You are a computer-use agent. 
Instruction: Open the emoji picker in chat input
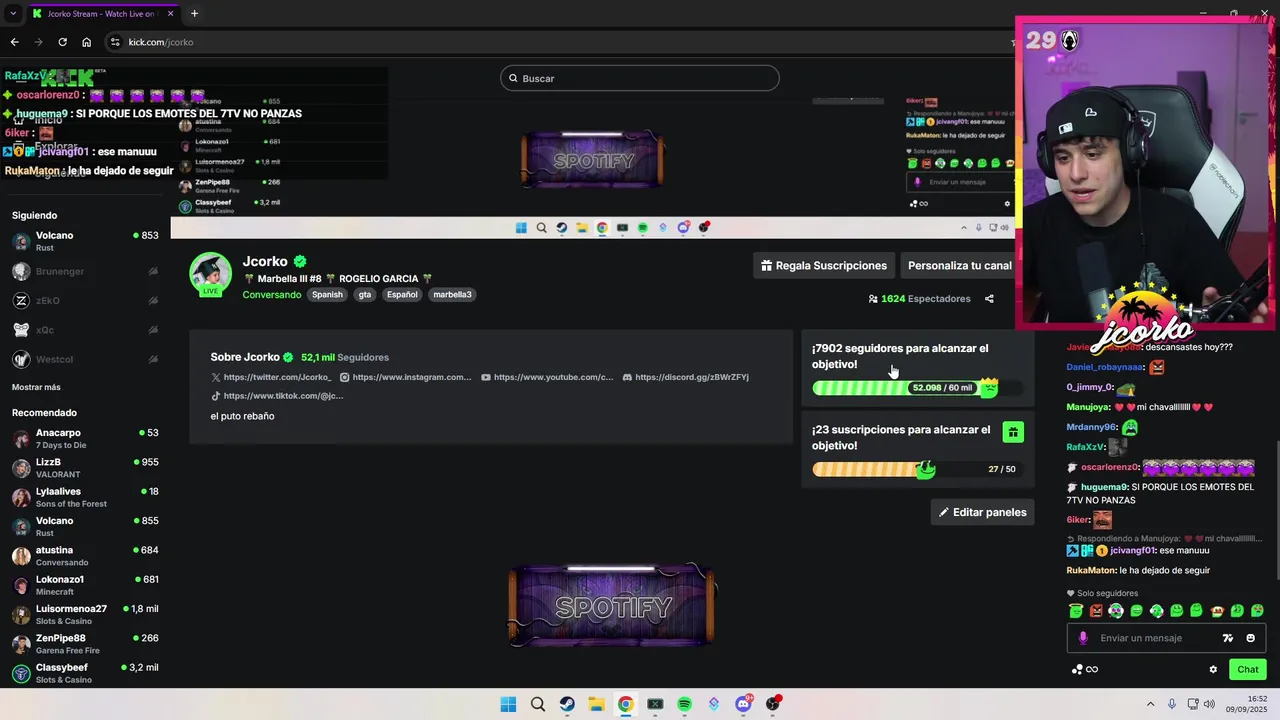(1250, 638)
